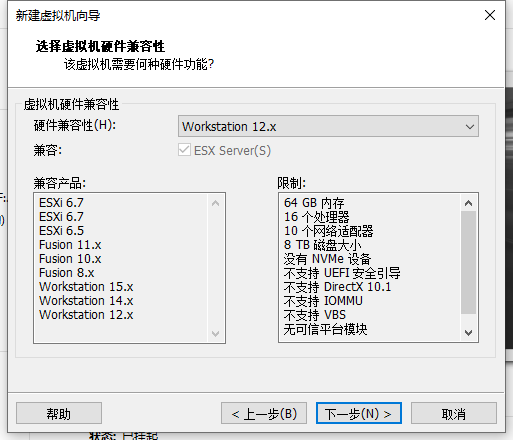Close the 新建虚拟机向导 dialog
The height and width of the screenshot is (440, 513).
[x=490, y=15]
